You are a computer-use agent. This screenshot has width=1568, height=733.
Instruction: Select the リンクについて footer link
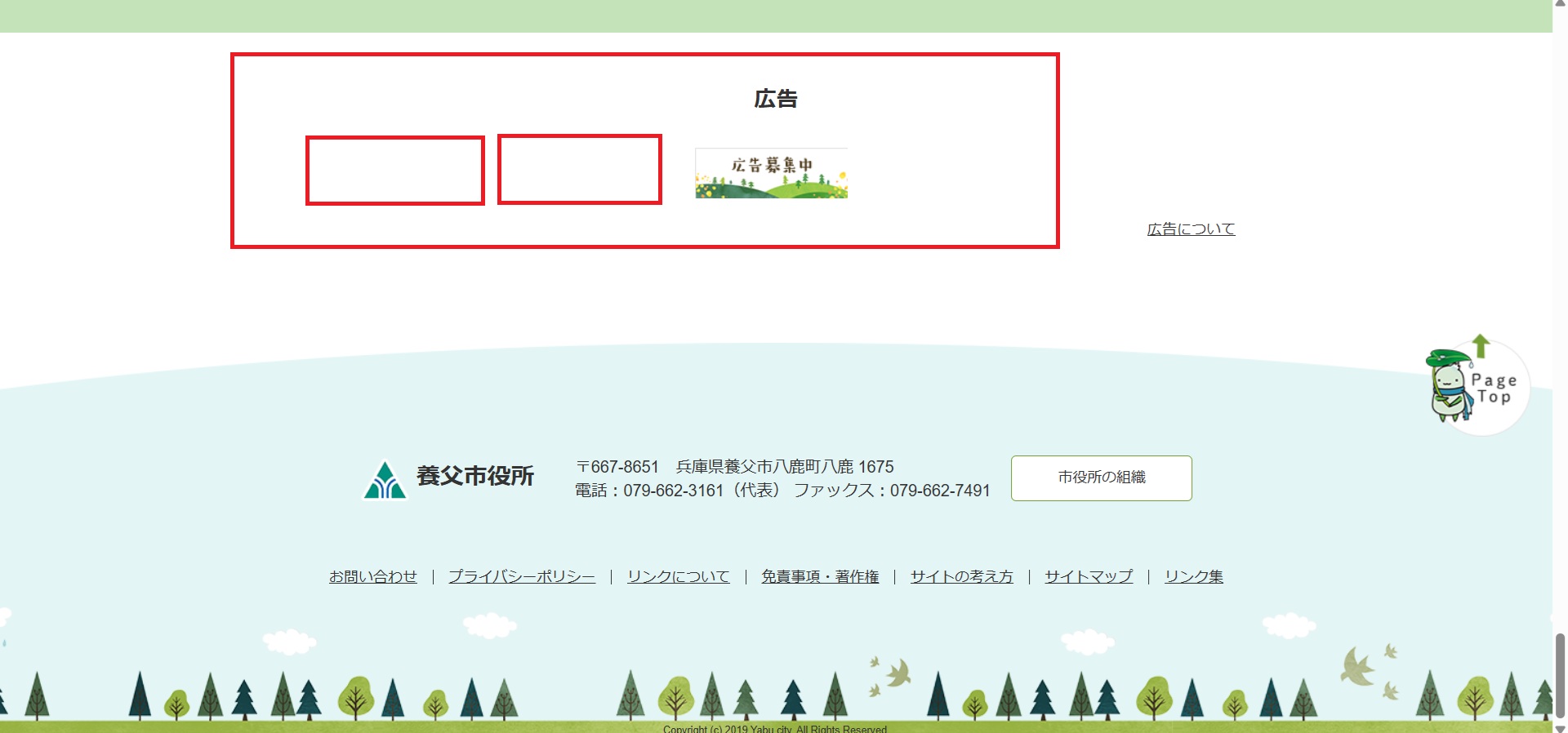678,577
